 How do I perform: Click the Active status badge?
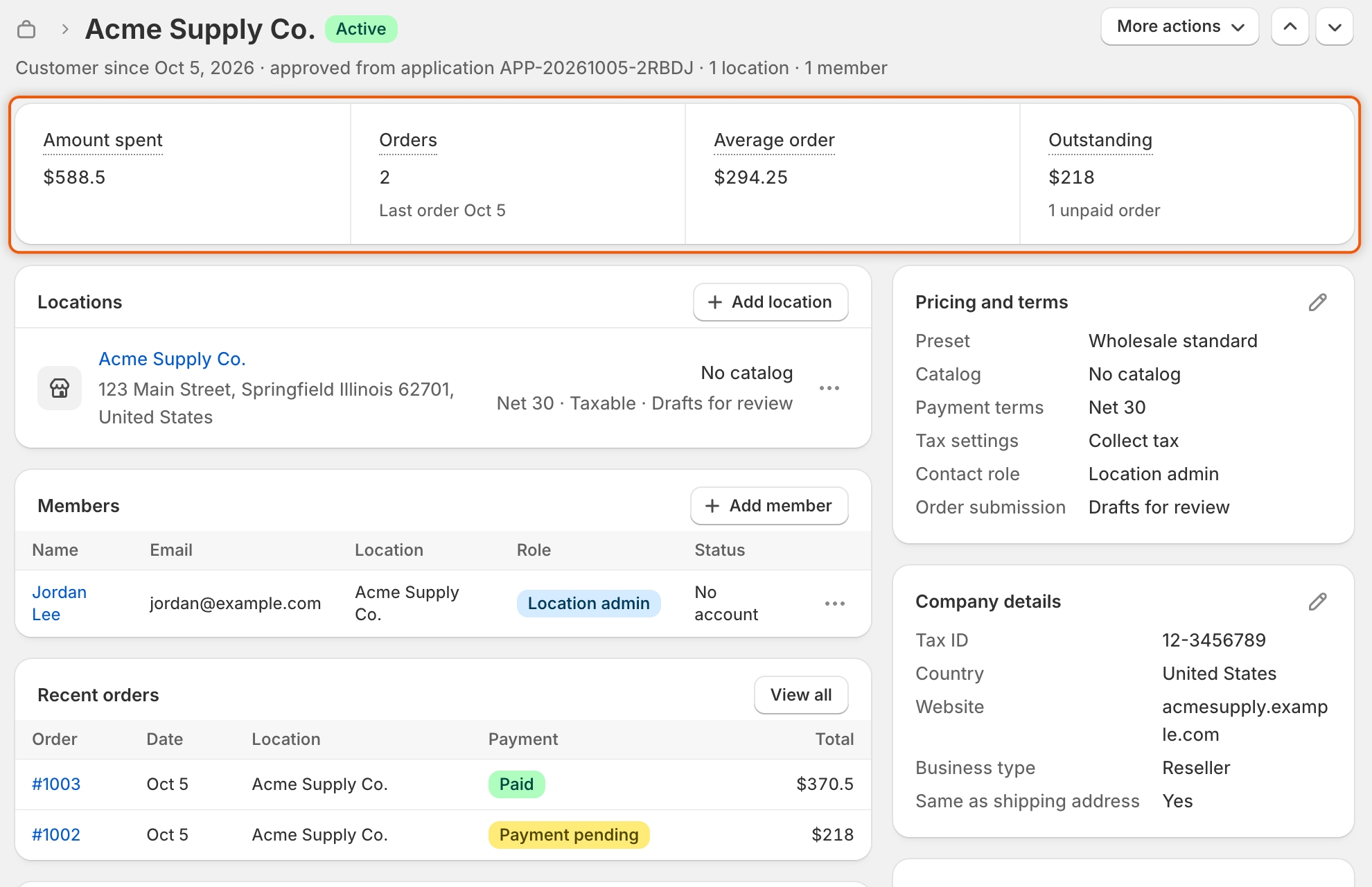click(x=361, y=29)
